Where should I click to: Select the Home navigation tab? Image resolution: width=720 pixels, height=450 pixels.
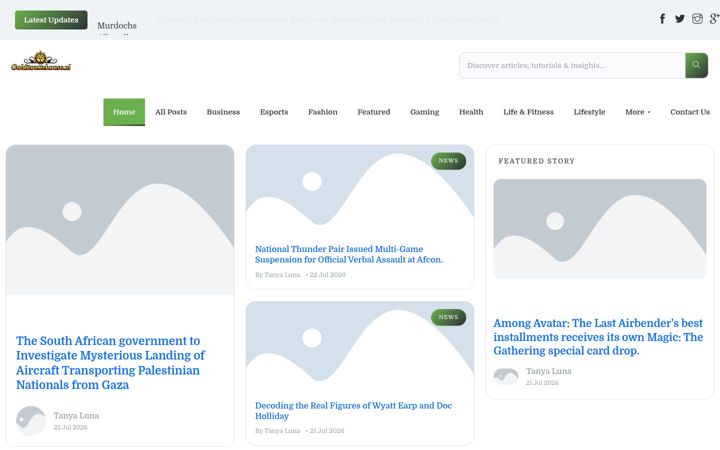(124, 112)
